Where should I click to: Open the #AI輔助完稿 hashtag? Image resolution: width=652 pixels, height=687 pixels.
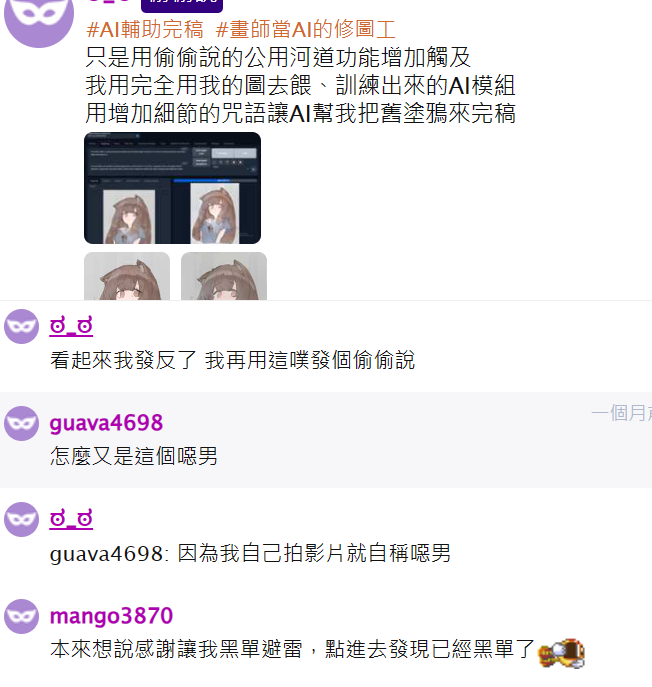click(145, 30)
